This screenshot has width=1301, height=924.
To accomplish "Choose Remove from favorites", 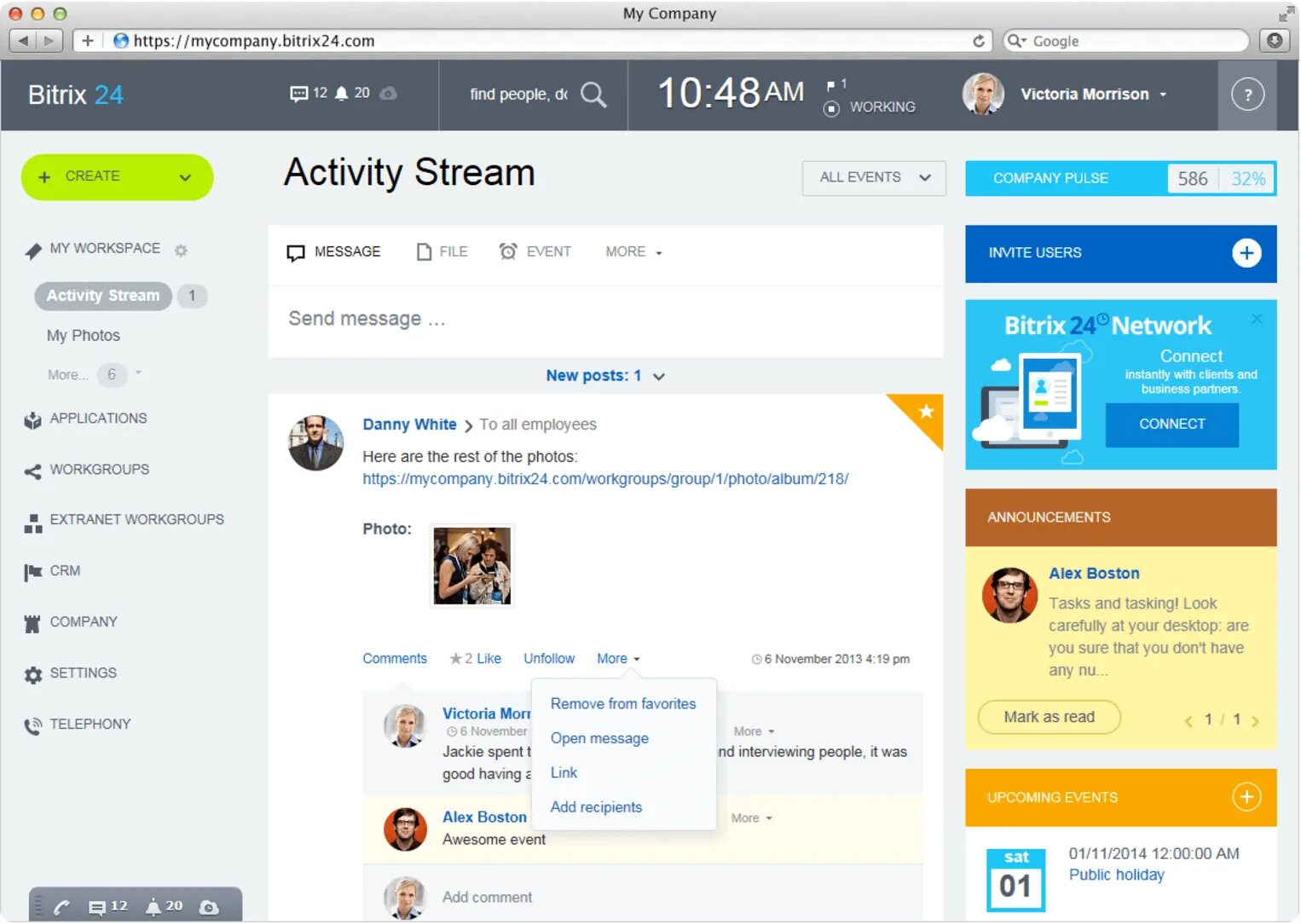I will tap(623, 704).
